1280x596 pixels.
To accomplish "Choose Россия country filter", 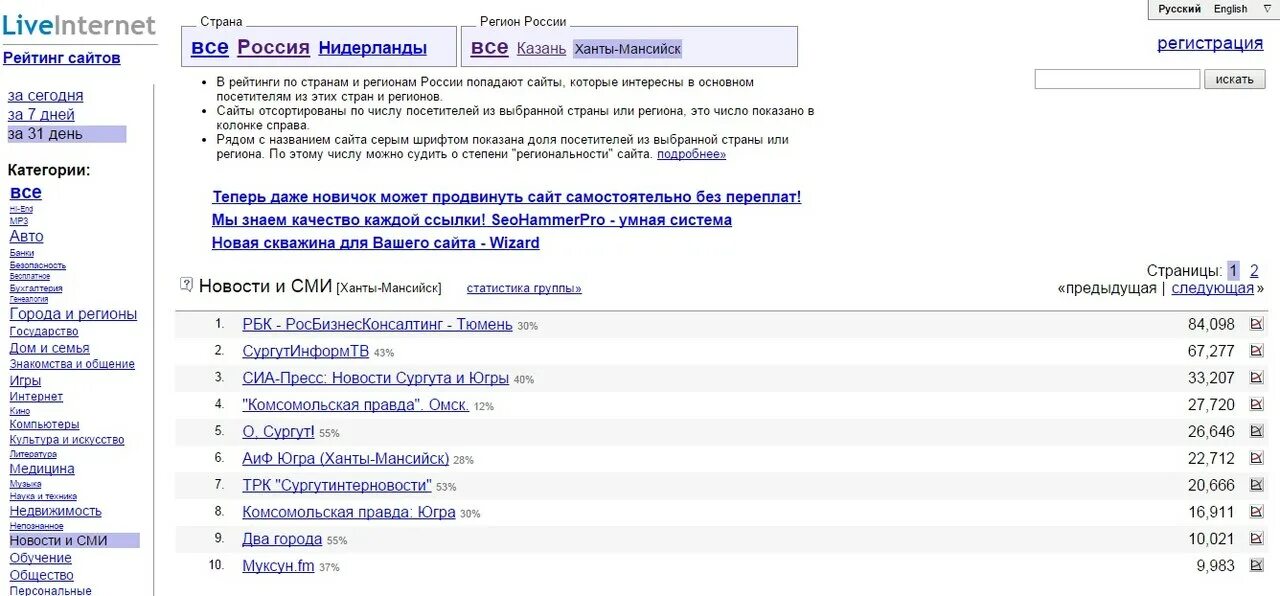I will pyautogui.click(x=273, y=47).
